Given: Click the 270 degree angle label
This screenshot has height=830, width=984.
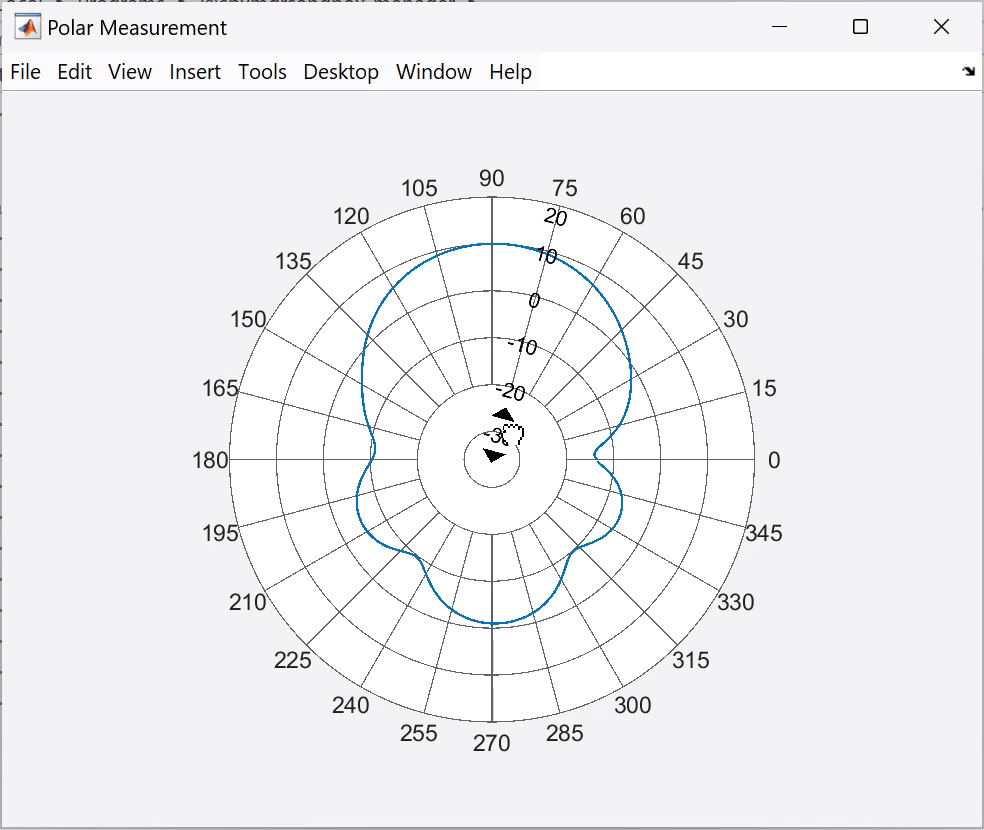Looking at the screenshot, I should (x=491, y=743).
